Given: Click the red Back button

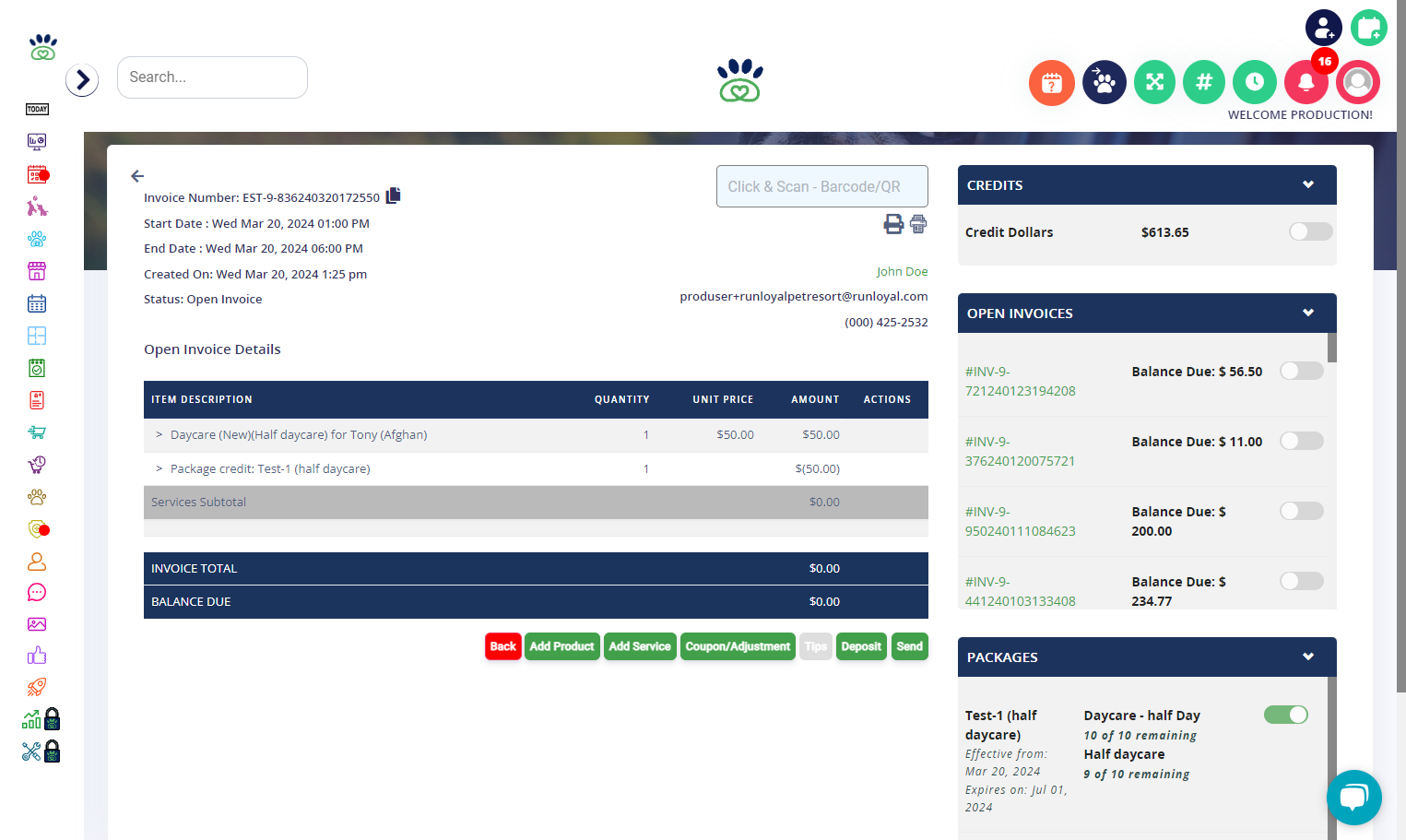Looking at the screenshot, I should 503,646.
